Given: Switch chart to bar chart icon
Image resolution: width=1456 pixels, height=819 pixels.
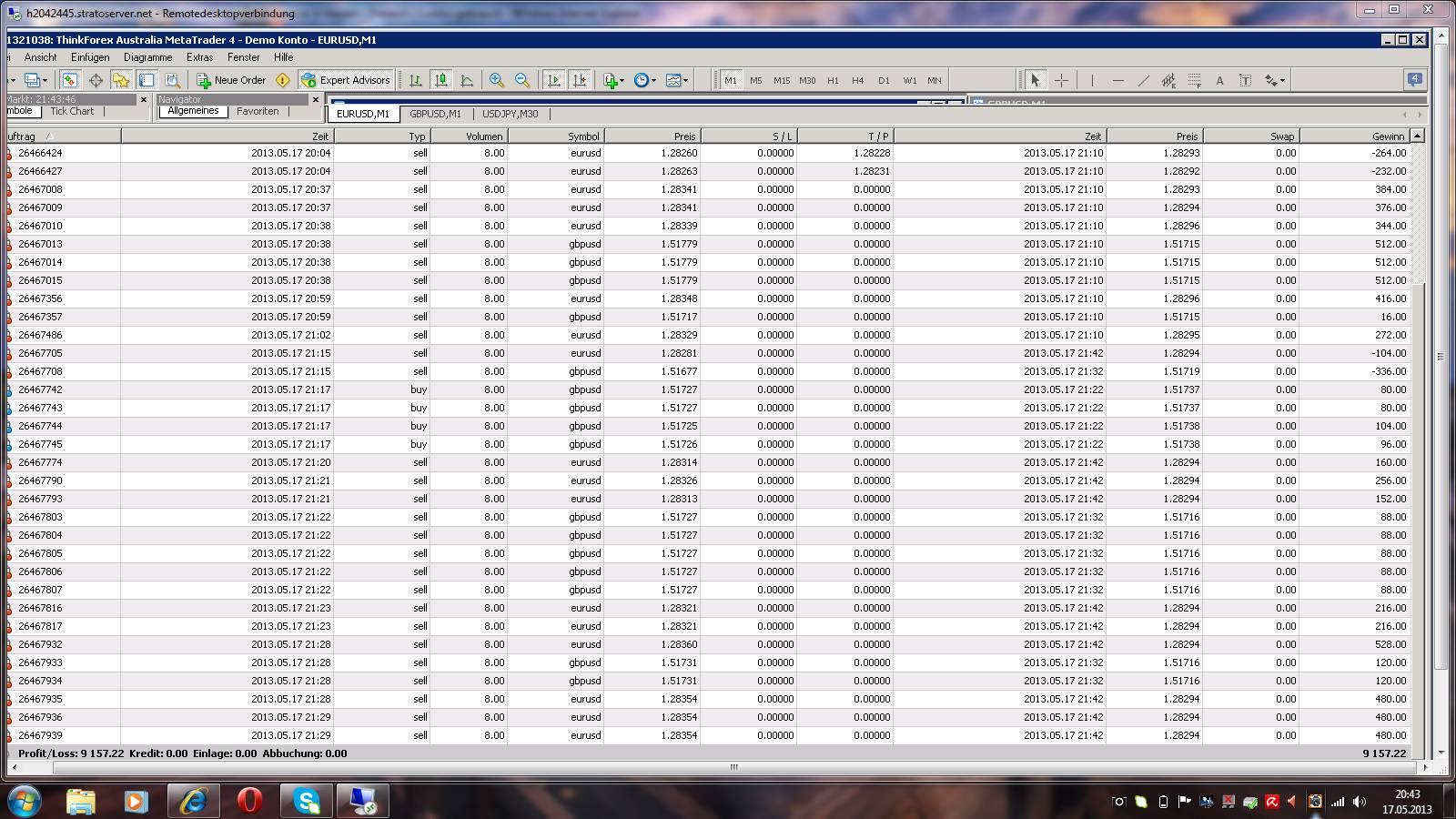Looking at the screenshot, I should (x=416, y=80).
